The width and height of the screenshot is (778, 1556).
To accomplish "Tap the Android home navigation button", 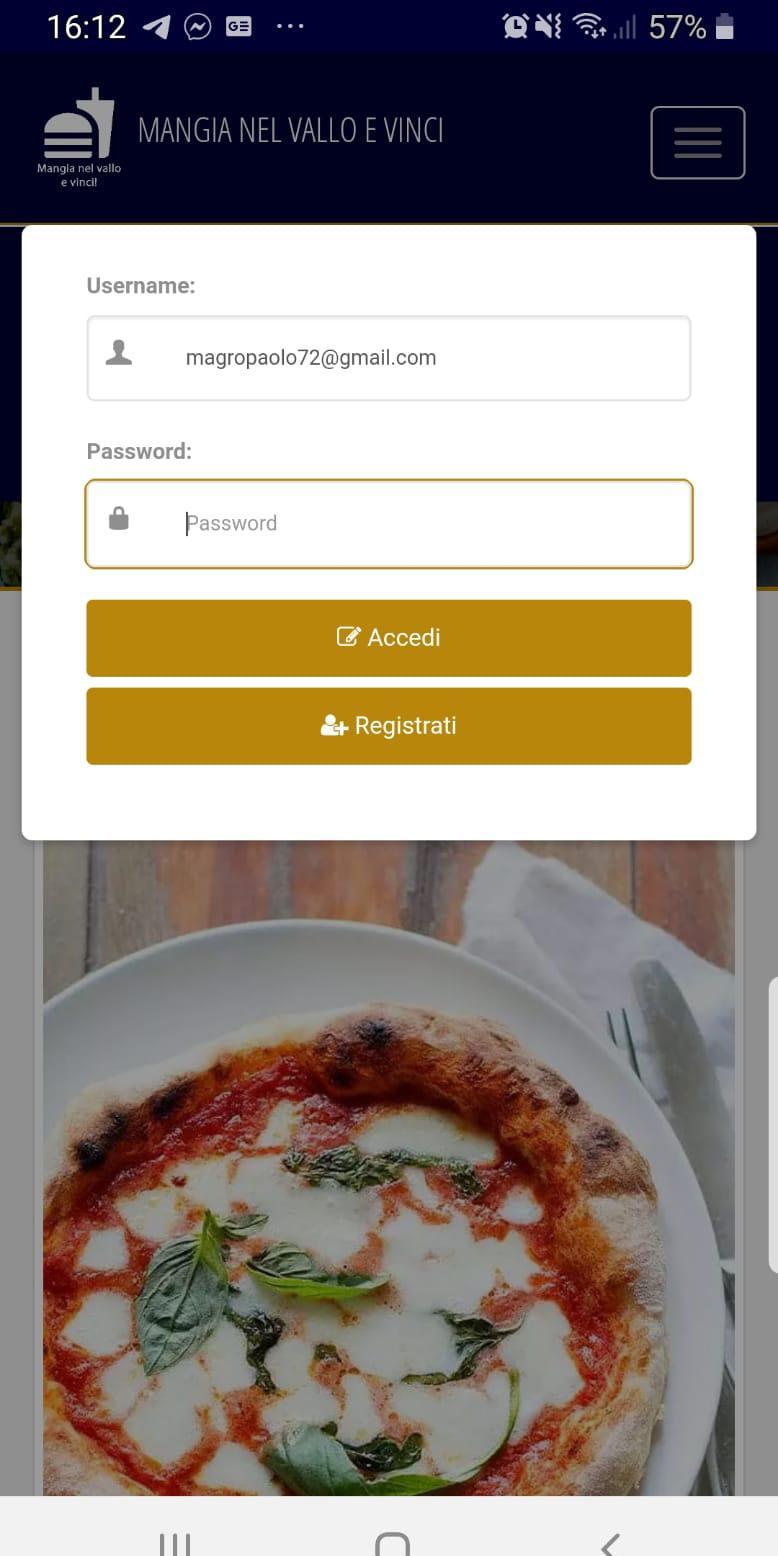I will click(x=392, y=1542).
